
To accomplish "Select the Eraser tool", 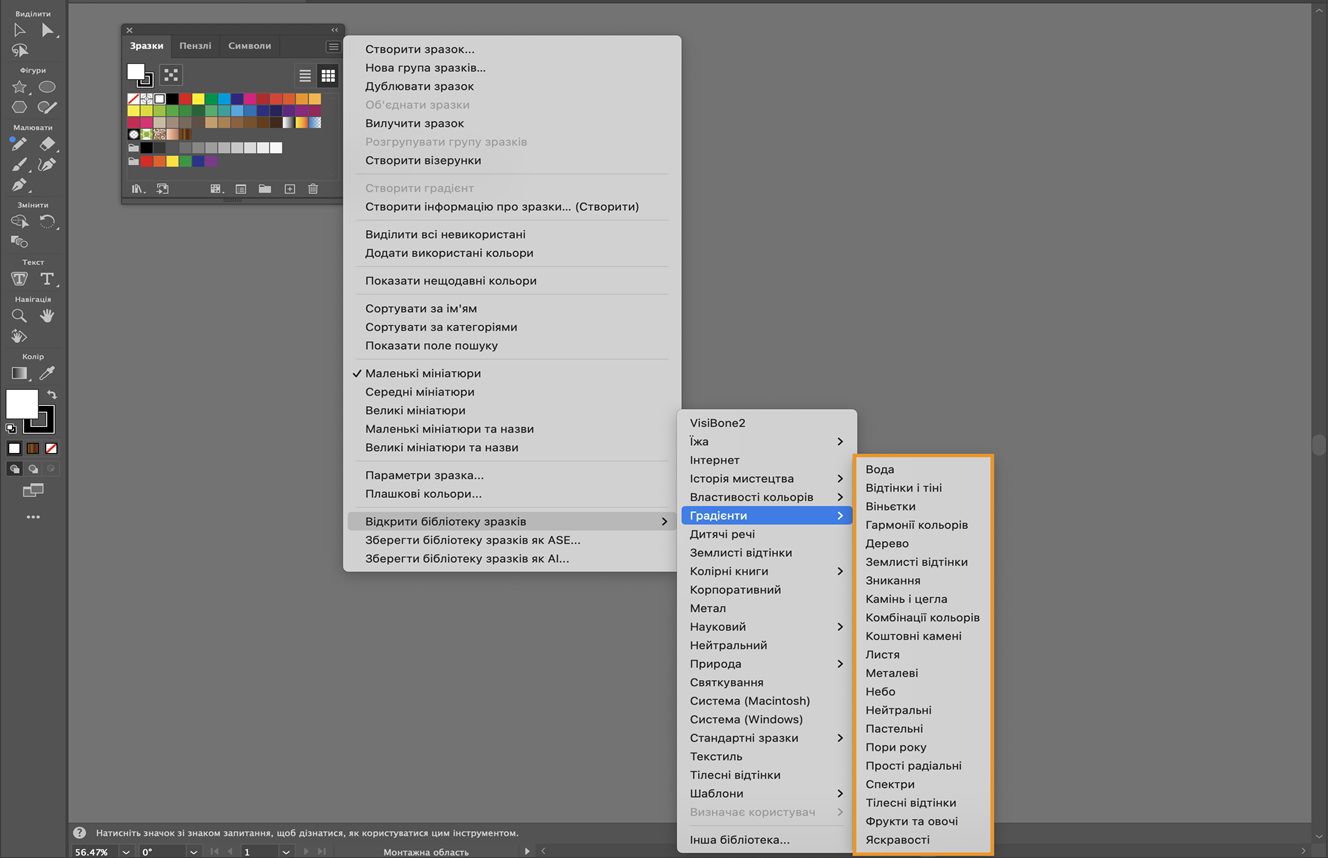I will click(47, 144).
